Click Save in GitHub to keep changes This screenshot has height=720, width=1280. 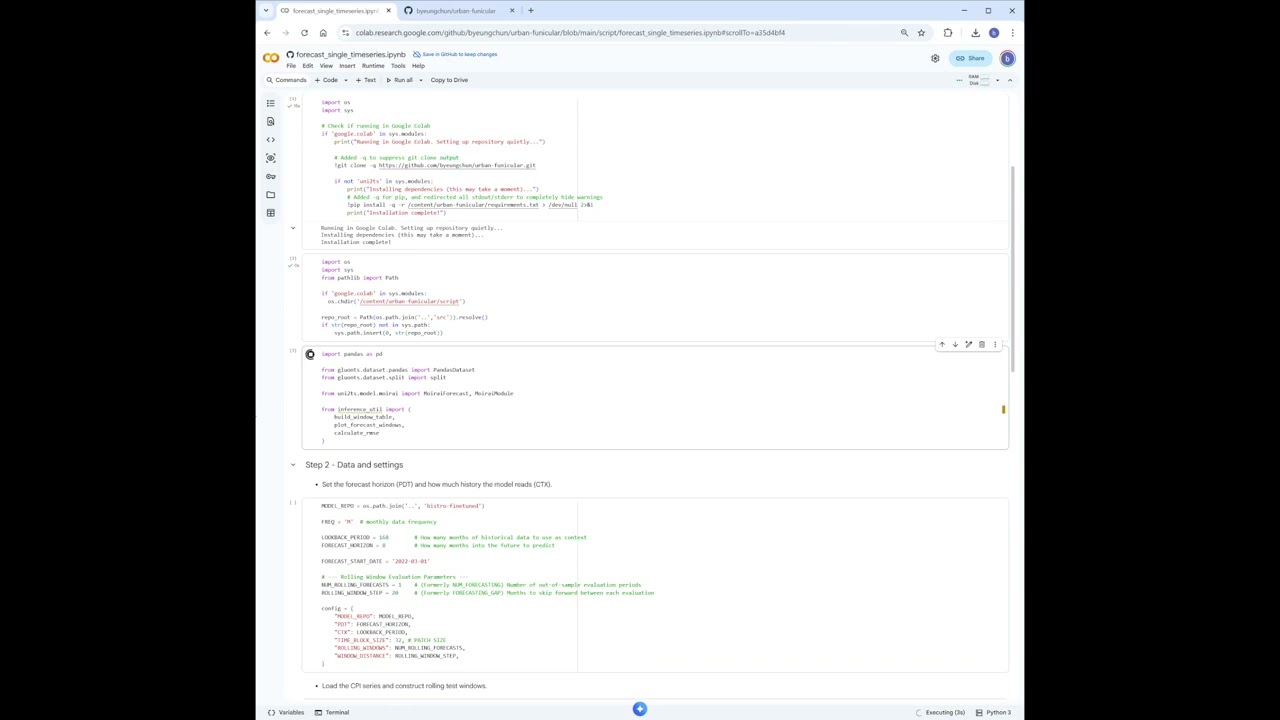coord(455,54)
